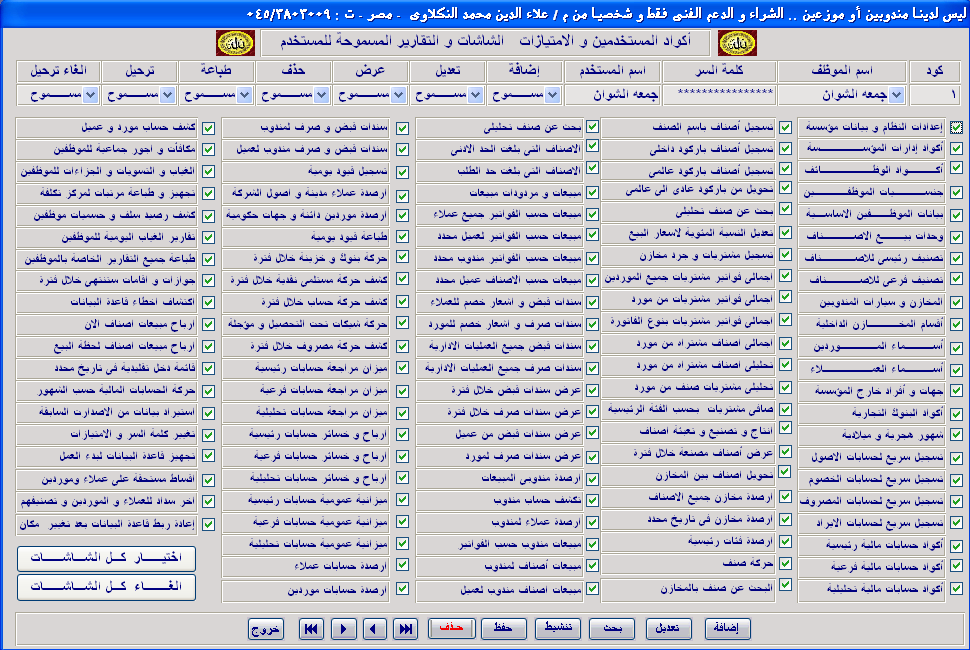Open the طباعة permission dropdown
This screenshot has height=650, width=970.
point(244,95)
